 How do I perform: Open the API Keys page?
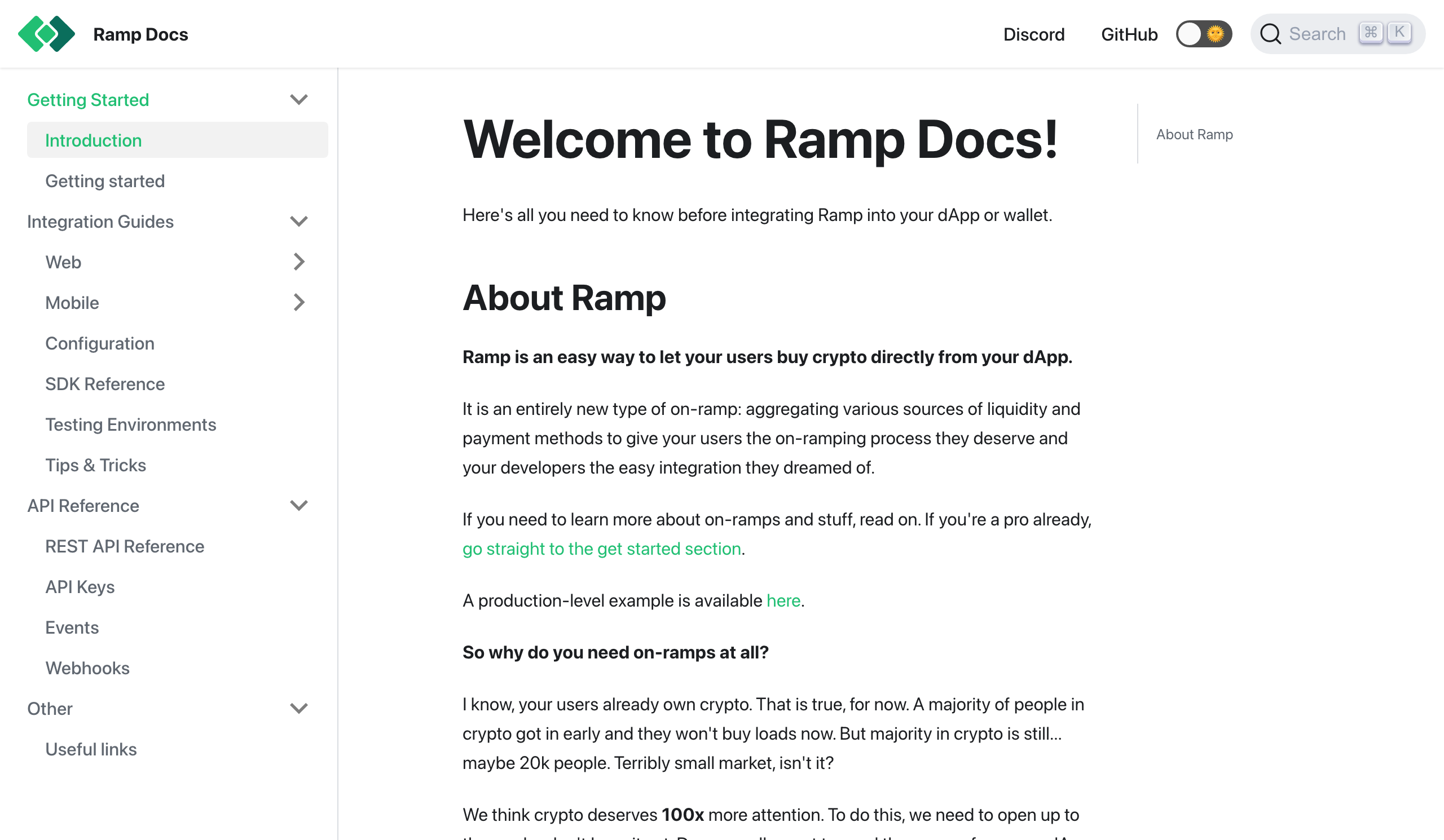point(80,587)
